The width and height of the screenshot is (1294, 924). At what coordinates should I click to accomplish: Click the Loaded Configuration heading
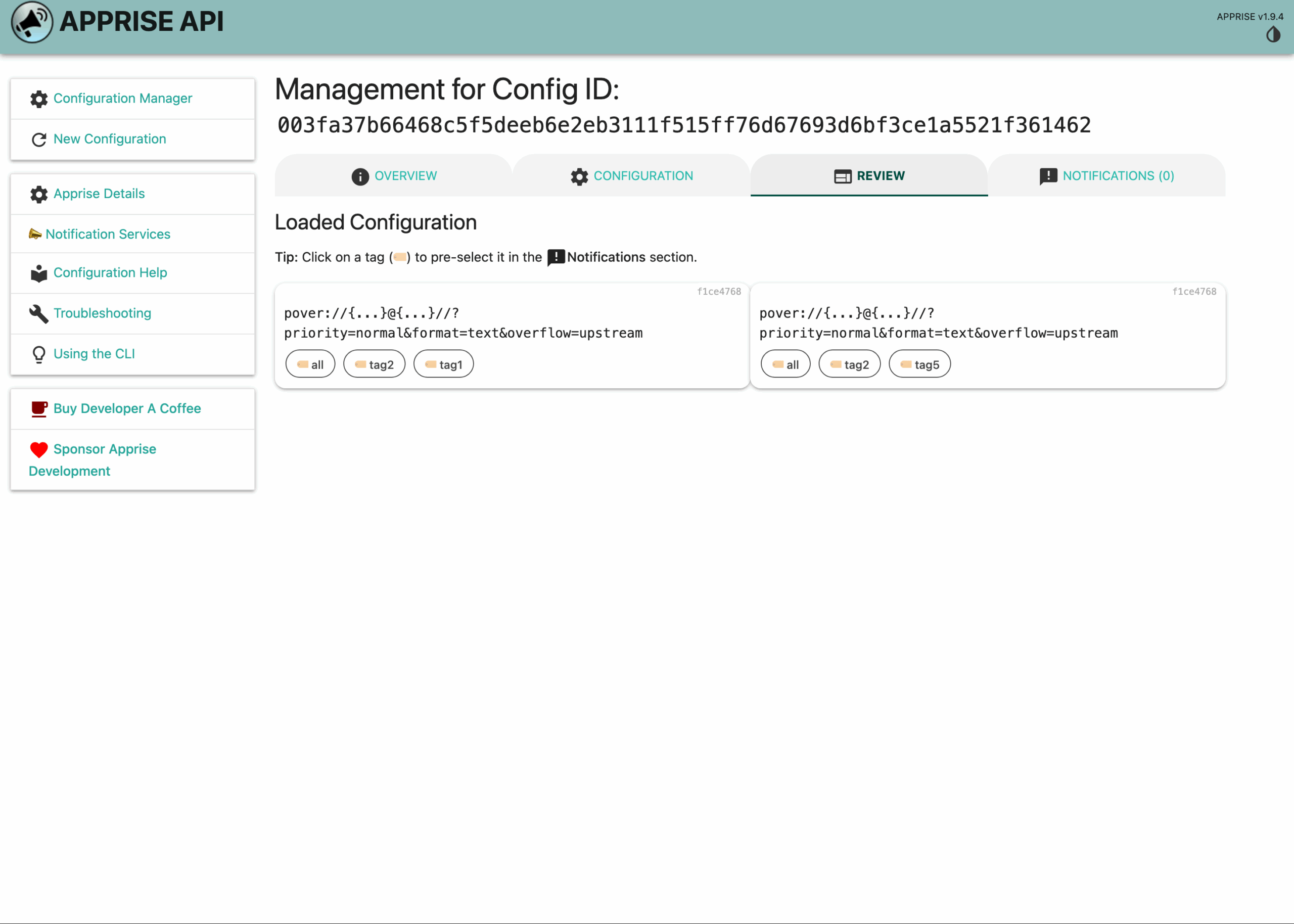click(x=376, y=222)
